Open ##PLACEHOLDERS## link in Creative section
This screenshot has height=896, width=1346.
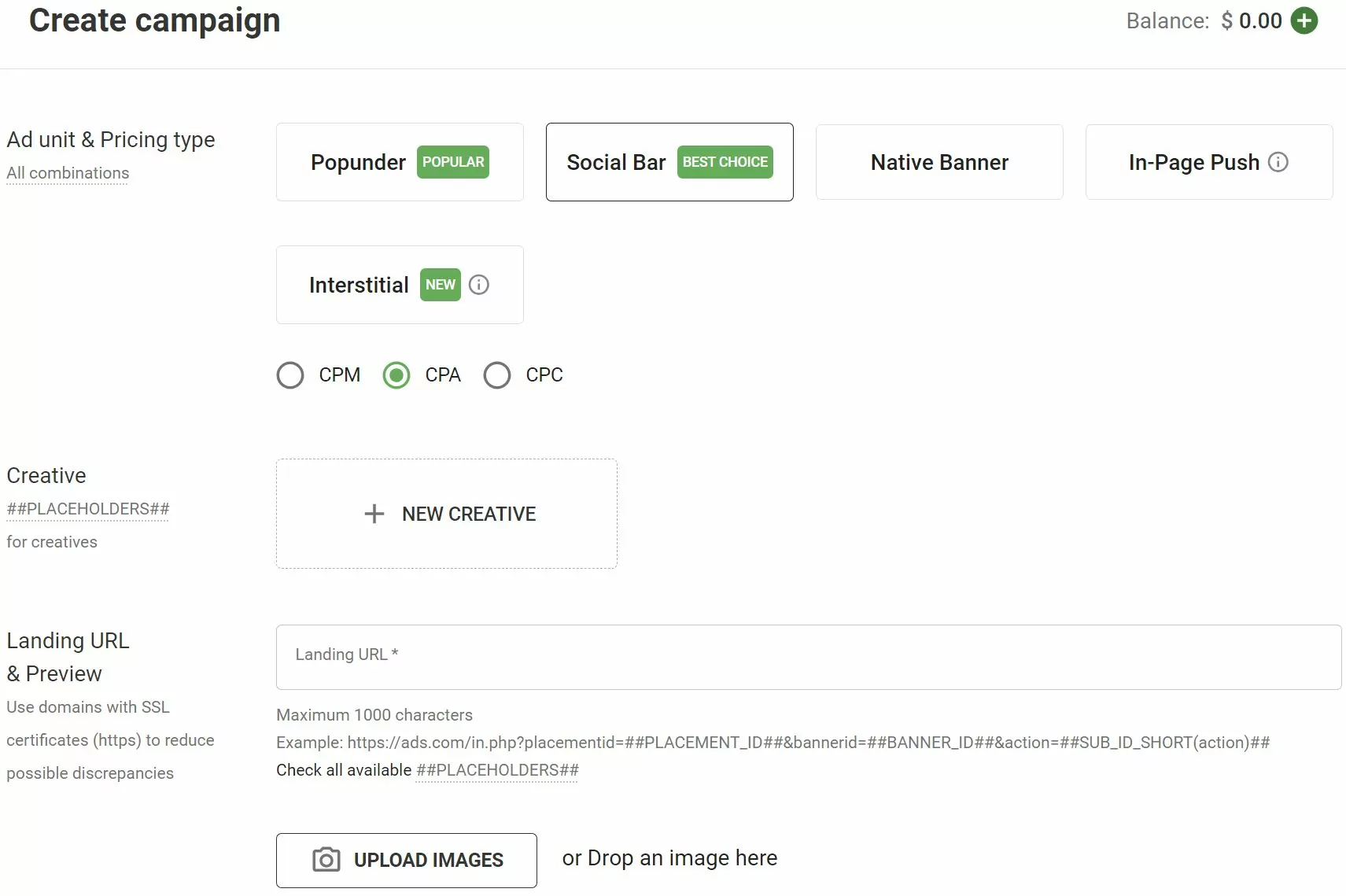coord(87,509)
